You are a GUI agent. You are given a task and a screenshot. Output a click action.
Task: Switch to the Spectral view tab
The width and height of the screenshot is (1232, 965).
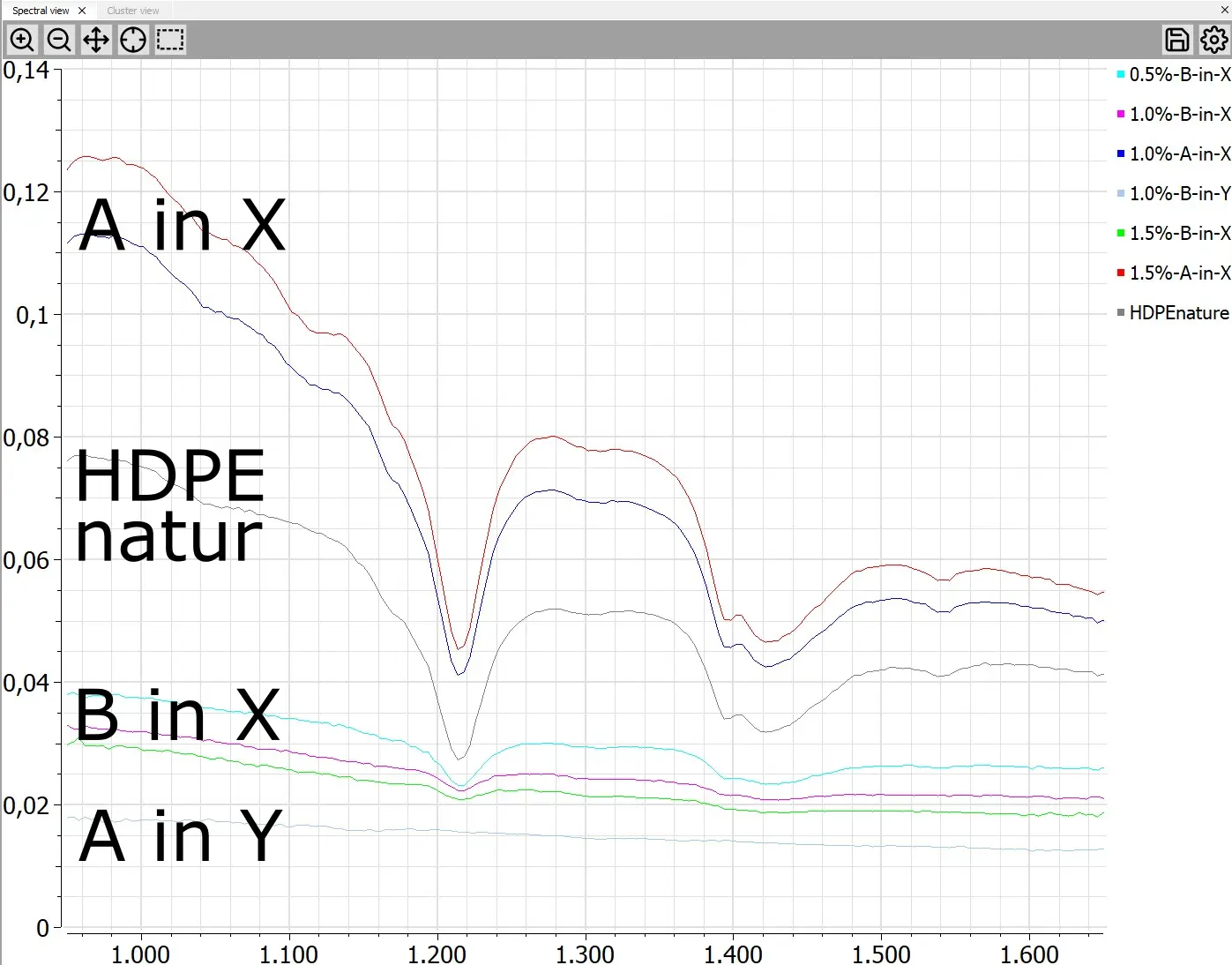point(41,11)
